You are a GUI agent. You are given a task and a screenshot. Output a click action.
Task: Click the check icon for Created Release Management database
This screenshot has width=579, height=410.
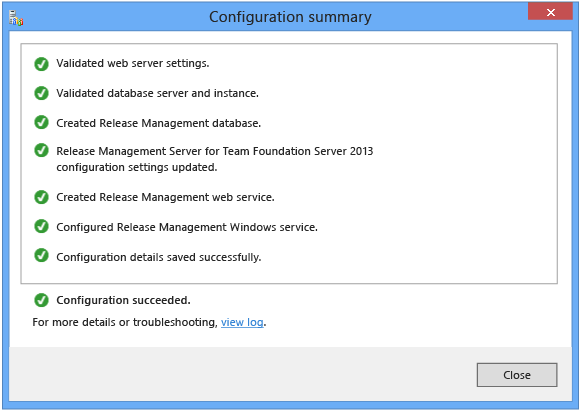(x=41, y=123)
